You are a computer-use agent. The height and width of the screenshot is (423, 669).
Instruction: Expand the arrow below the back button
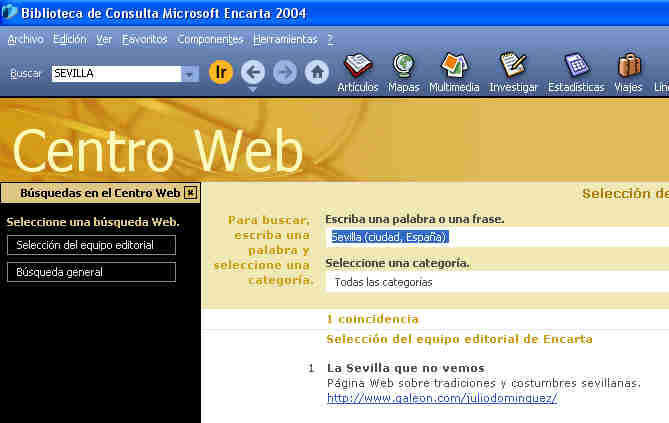click(253, 90)
